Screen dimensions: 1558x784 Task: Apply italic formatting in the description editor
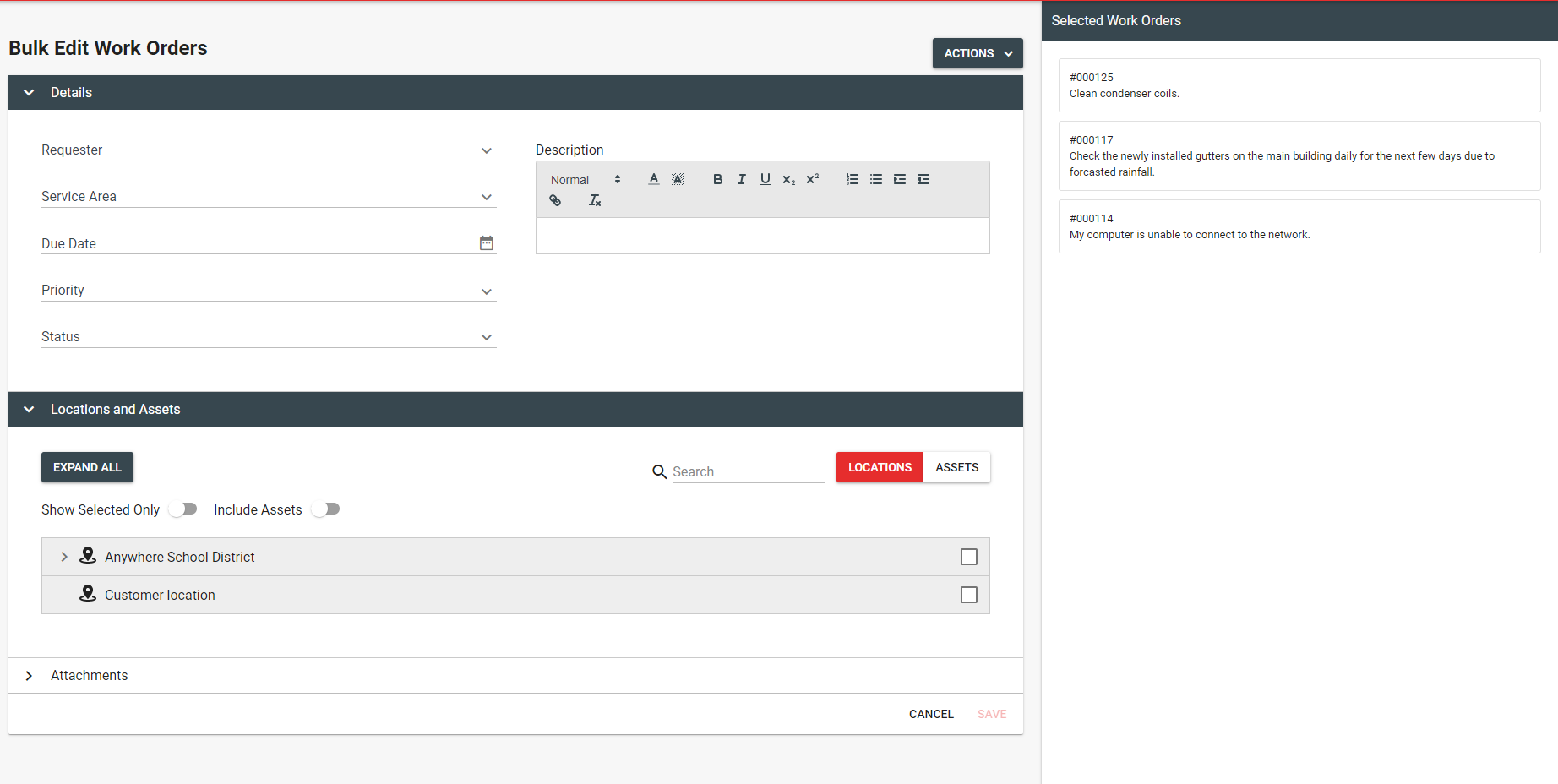(741, 179)
